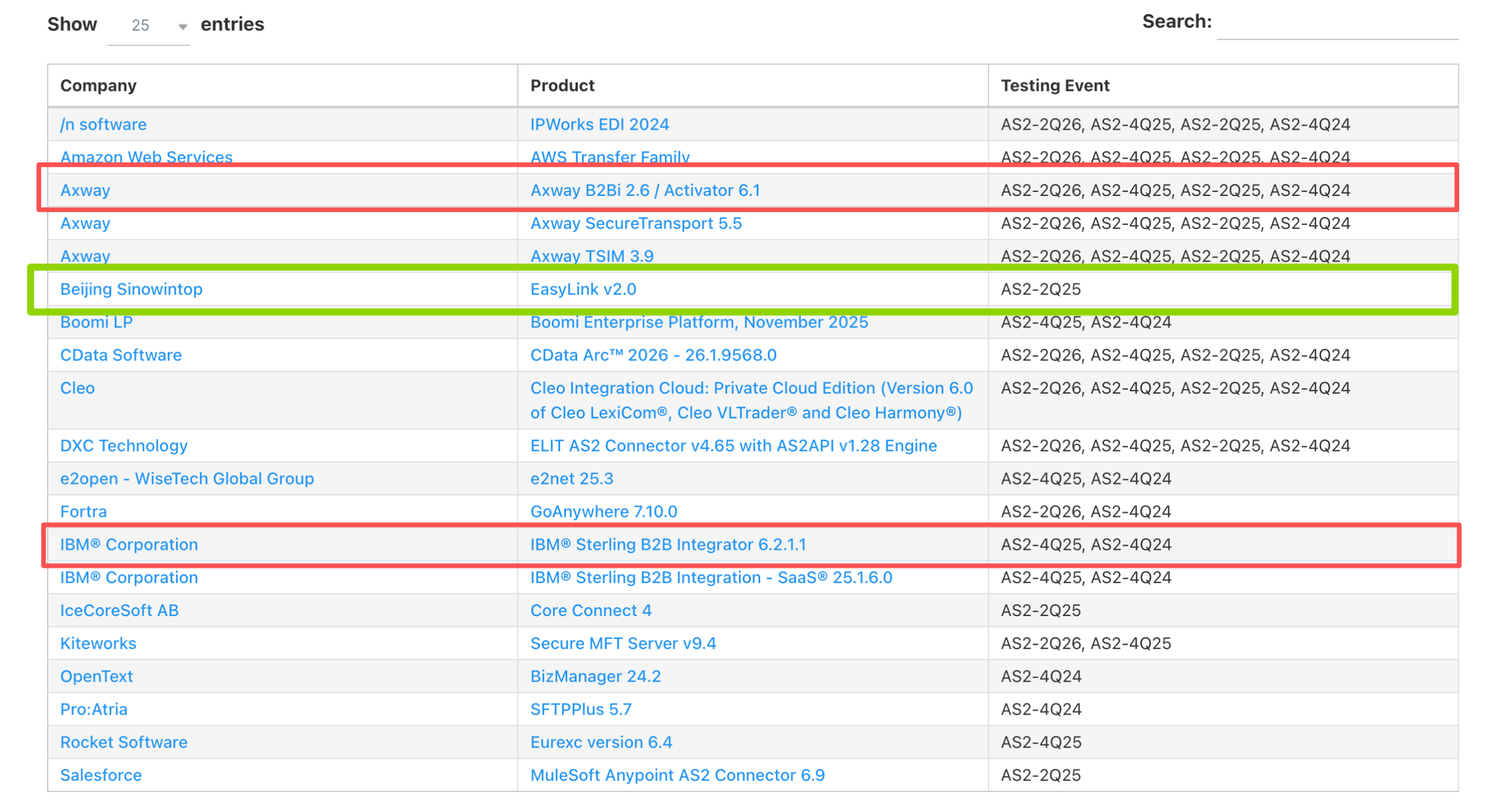Open the EasyLink v2.0 product link
Viewport: 1511px width, 812px height.
[583, 289]
